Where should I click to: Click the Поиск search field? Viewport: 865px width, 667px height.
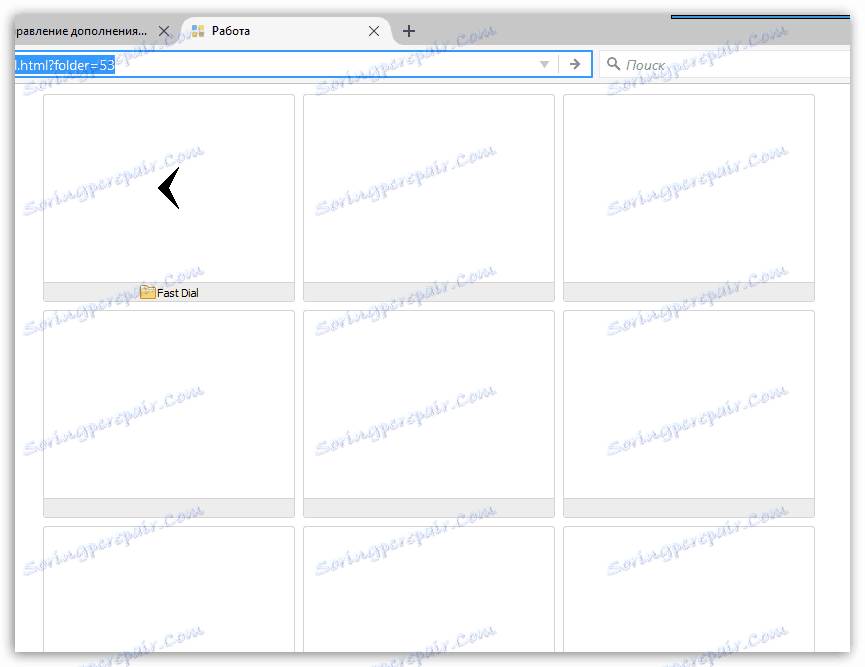[x=725, y=65]
